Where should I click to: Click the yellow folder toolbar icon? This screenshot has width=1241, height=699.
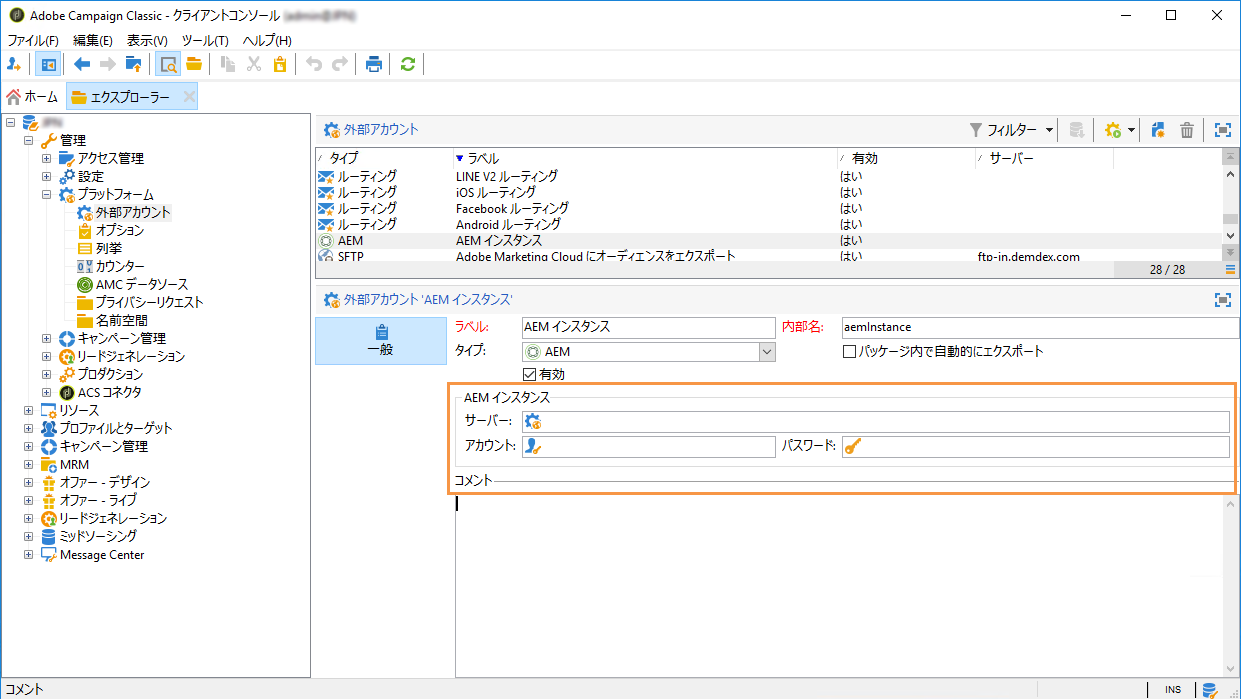(194, 64)
